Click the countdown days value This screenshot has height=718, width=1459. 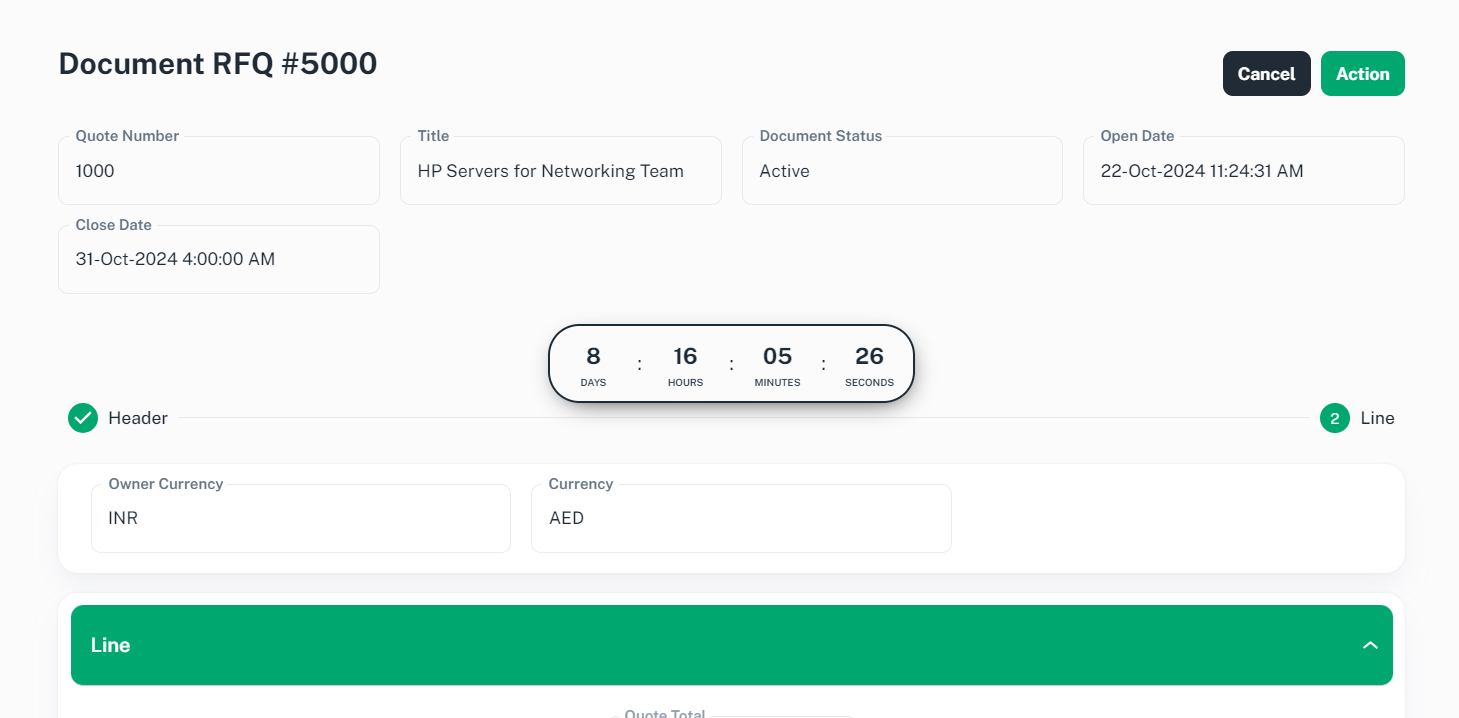click(x=593, y=356)
